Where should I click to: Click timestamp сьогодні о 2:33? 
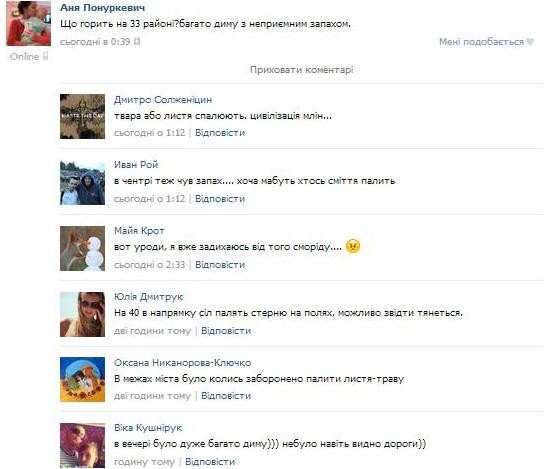150,265
